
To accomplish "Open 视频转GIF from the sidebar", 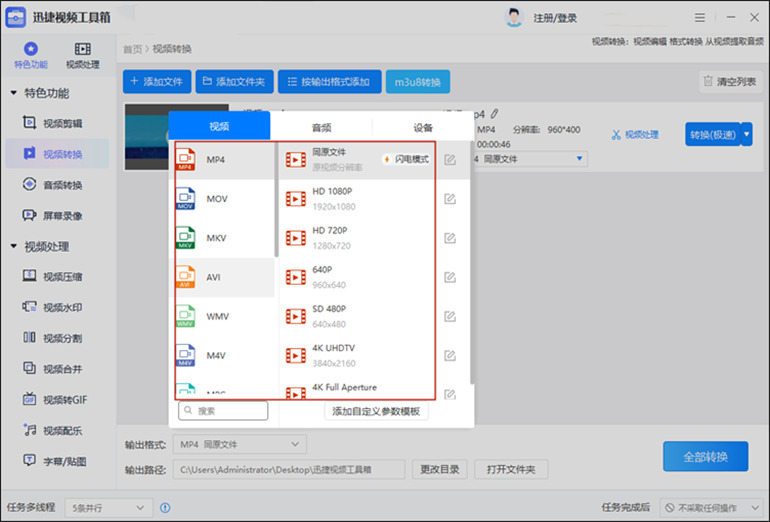I will coord(55,400).
